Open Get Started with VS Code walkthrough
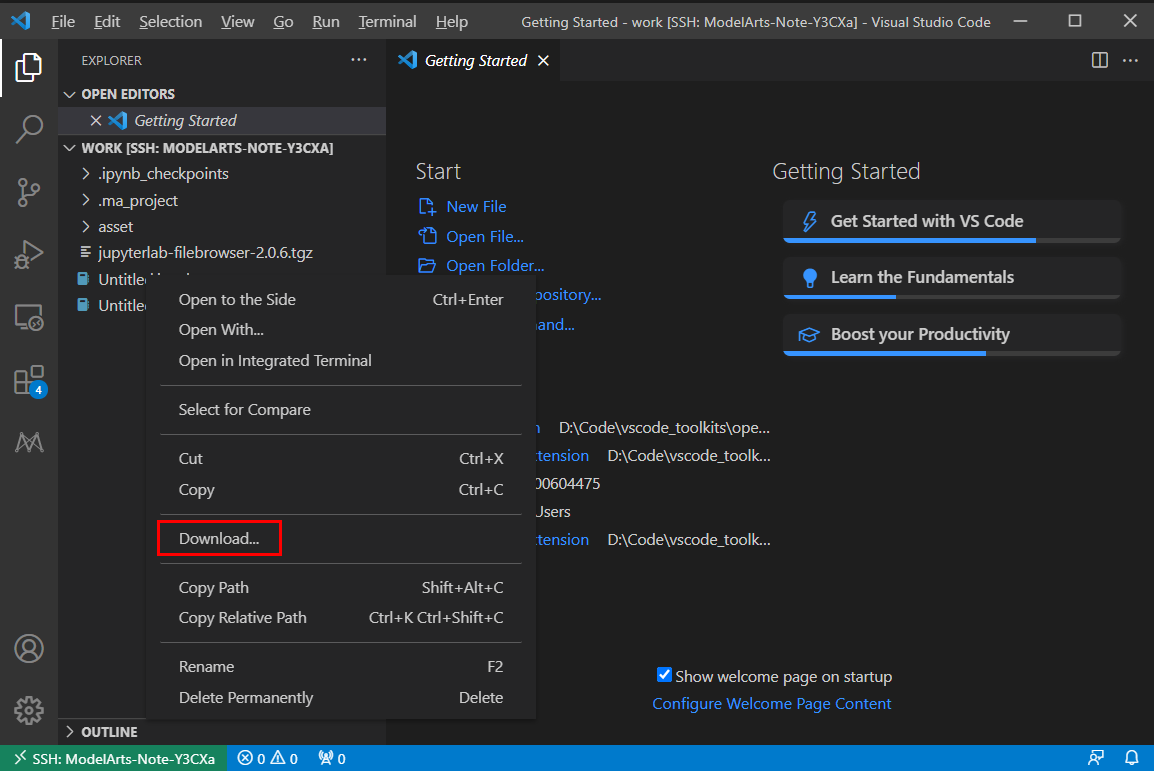 pyautogui.click(x=952, y=221)
